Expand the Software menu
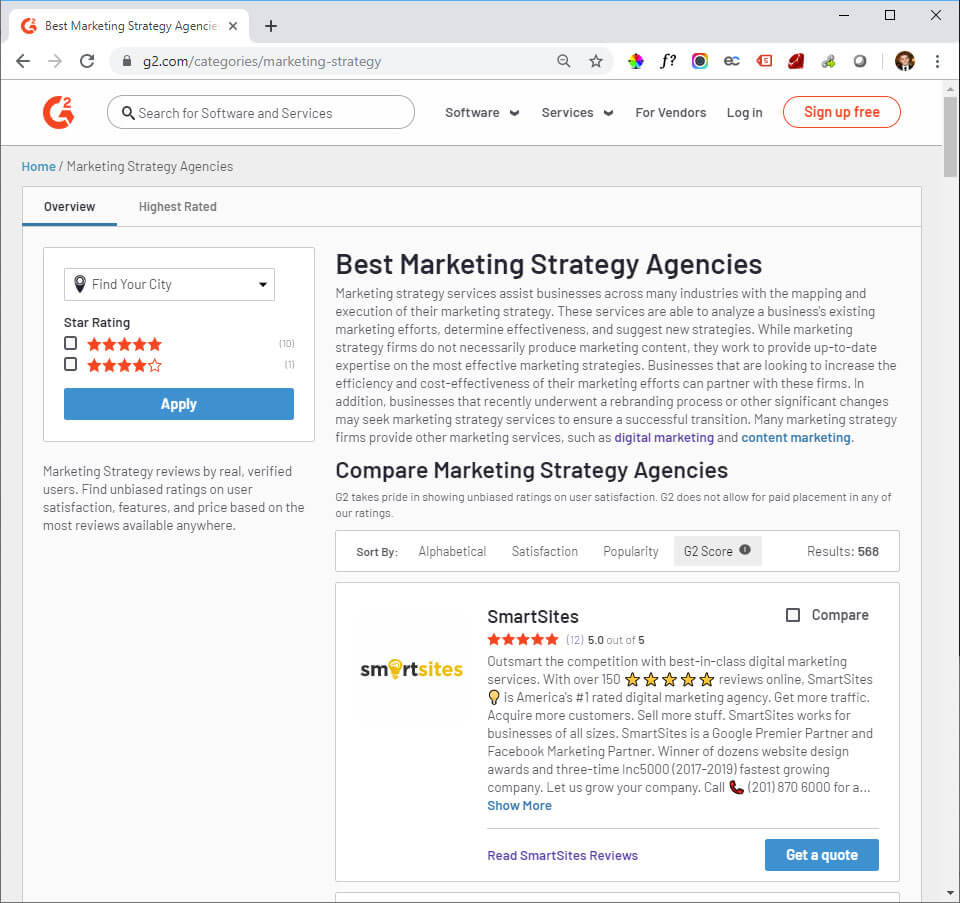960x903 pixels. coord(482,113)
